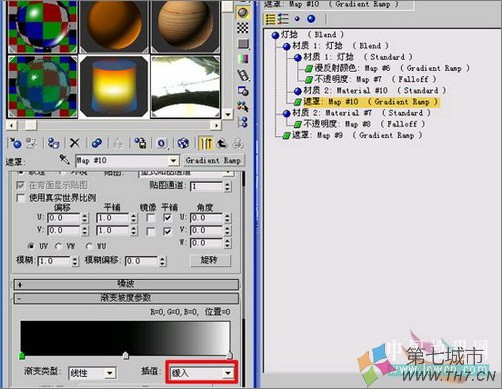Select 灯池 (Blend) root in navigator
This screenshot has height=389, width=502.
[x=307, y=35]
